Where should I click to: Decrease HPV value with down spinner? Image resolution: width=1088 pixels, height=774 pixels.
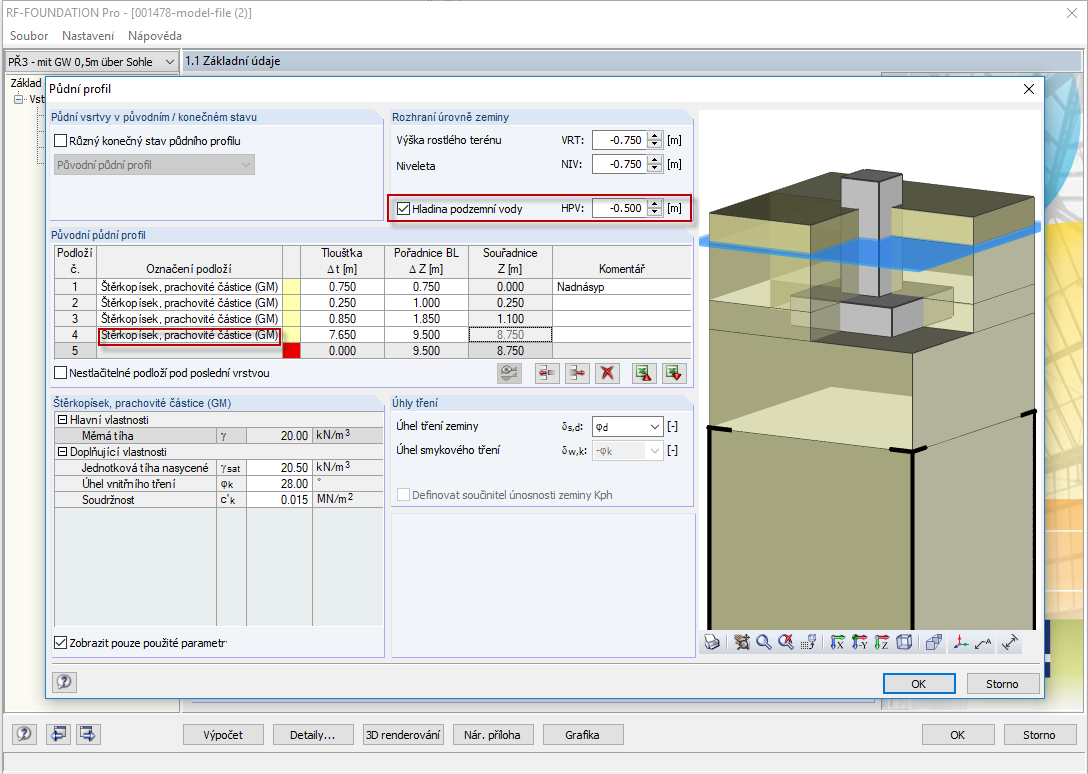655,212
